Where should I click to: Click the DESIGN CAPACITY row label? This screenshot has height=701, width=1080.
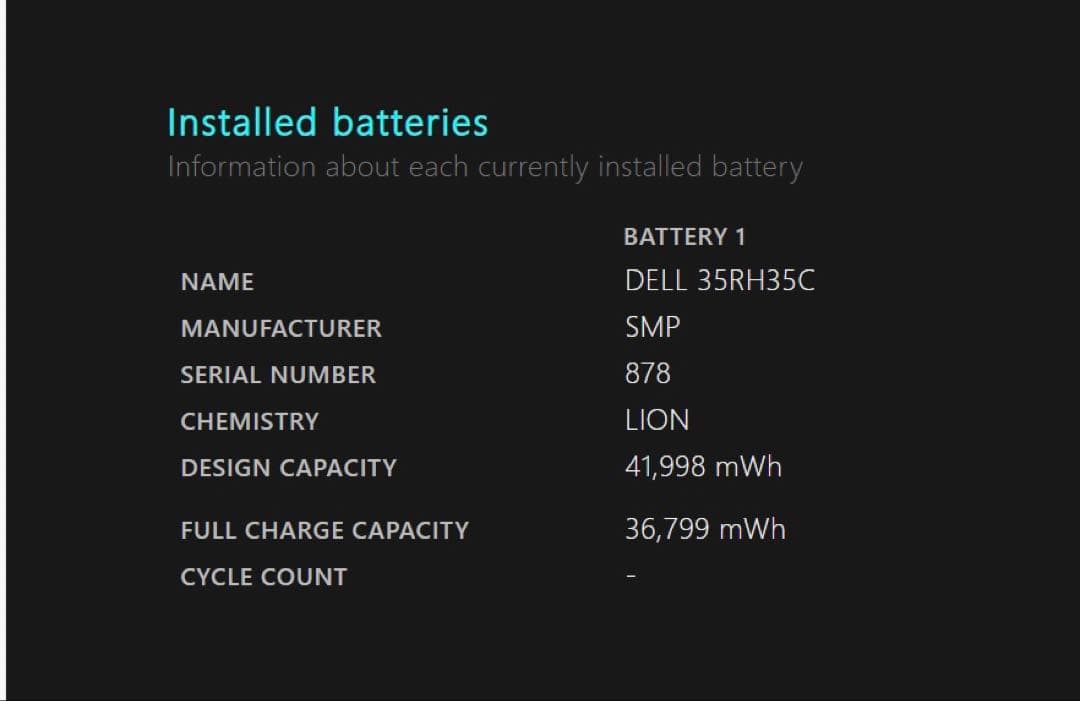click(288, 468)
